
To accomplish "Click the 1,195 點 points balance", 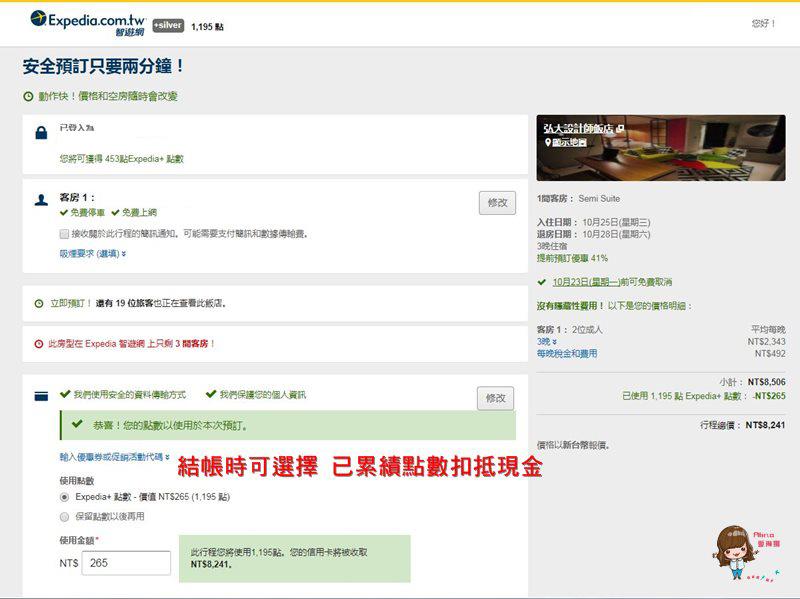I will tap(207, 27).
